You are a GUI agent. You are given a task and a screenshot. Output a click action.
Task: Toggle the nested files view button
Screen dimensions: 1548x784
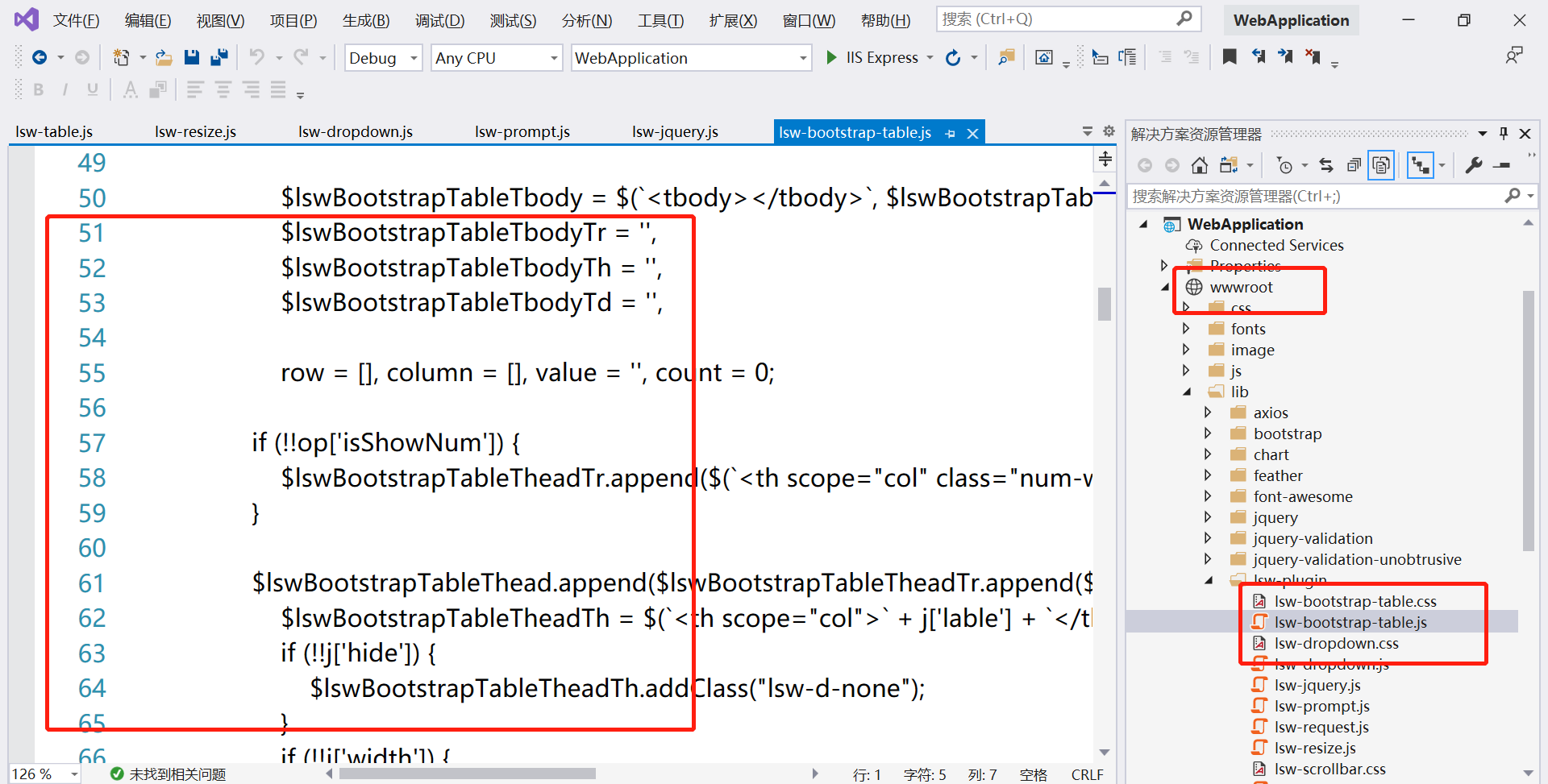1420,165
